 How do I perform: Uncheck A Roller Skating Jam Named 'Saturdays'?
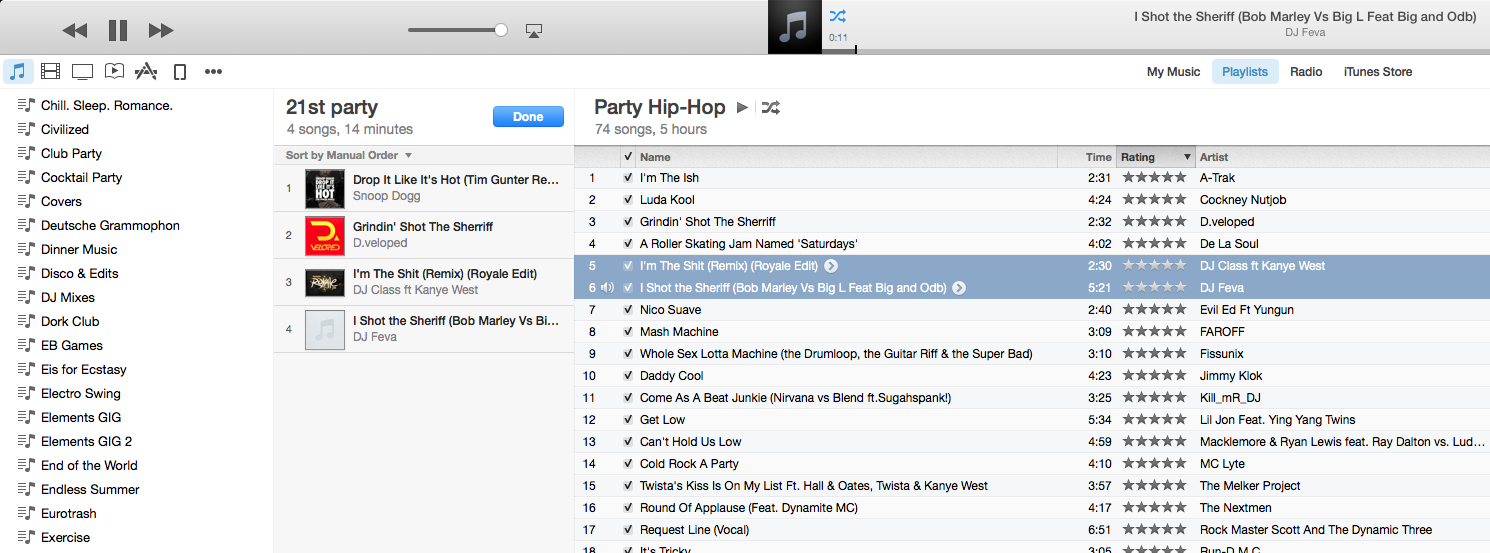coord(628,244)
